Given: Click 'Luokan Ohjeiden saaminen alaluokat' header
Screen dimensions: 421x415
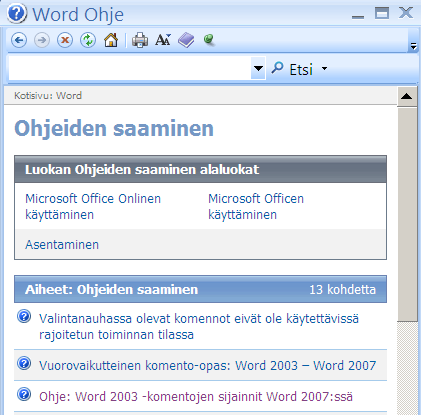Looking at the screenshot, I should [142, 169].
